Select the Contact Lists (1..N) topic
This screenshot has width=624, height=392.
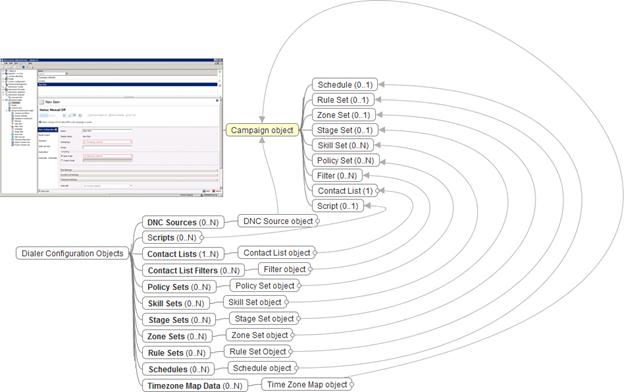tap(183, 254)
